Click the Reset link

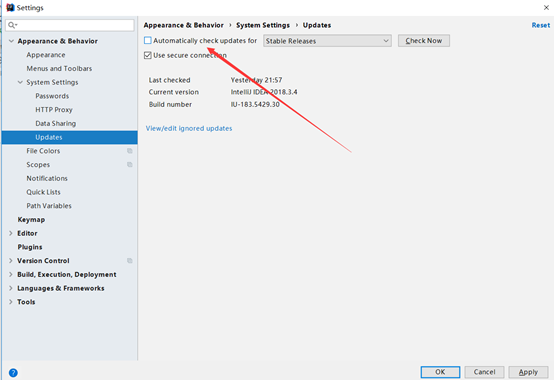pyautogui.click(x=541, y=25)
